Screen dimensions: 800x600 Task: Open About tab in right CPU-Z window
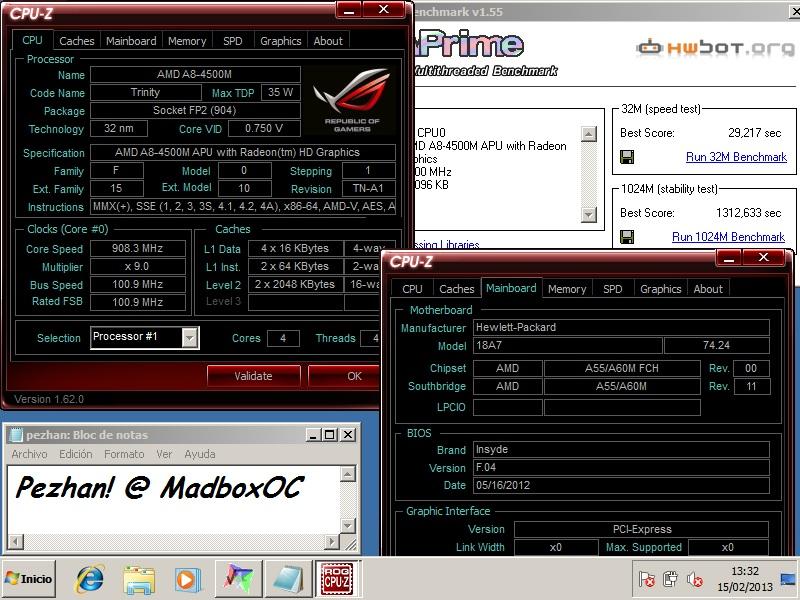pyautogui.click(x=708, y=289)
